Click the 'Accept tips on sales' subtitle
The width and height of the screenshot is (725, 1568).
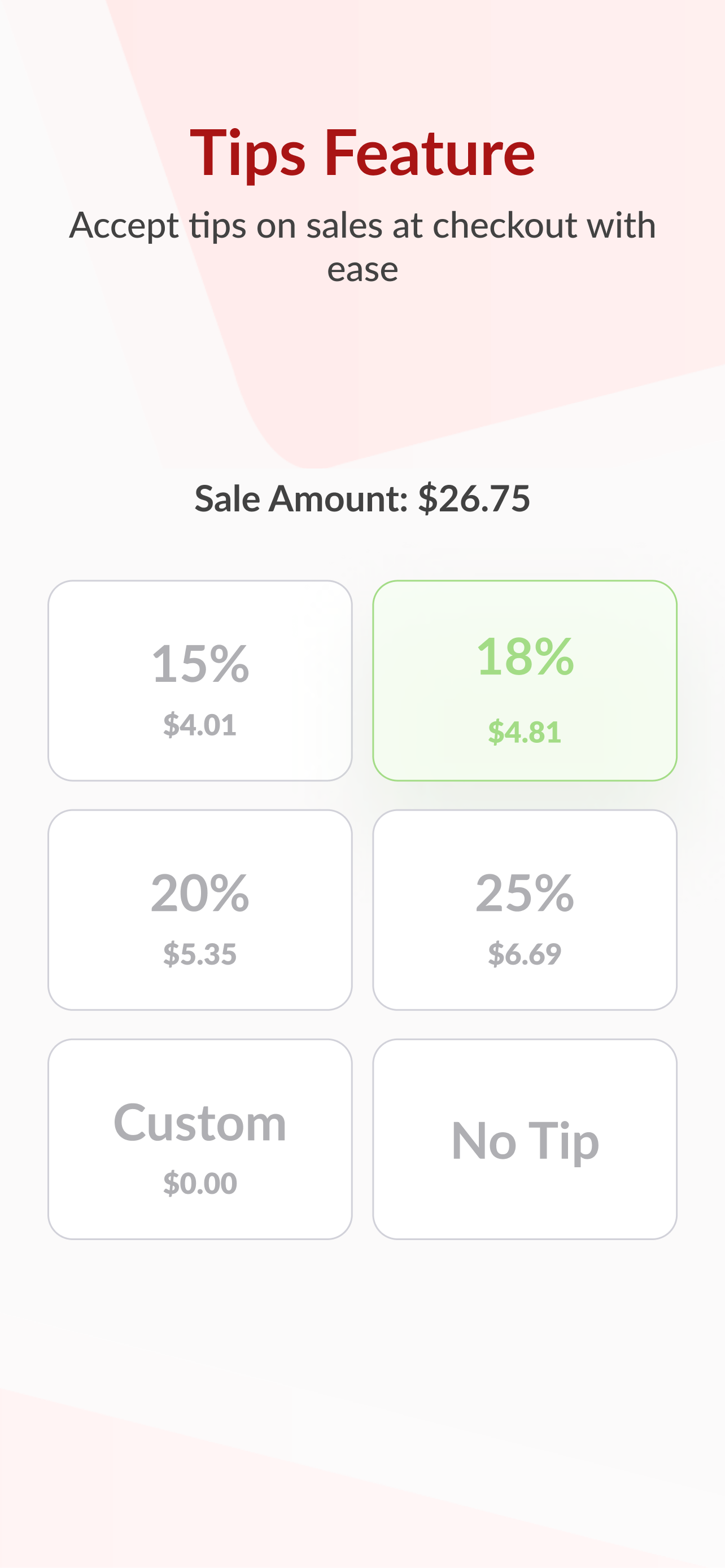(362, 247)
